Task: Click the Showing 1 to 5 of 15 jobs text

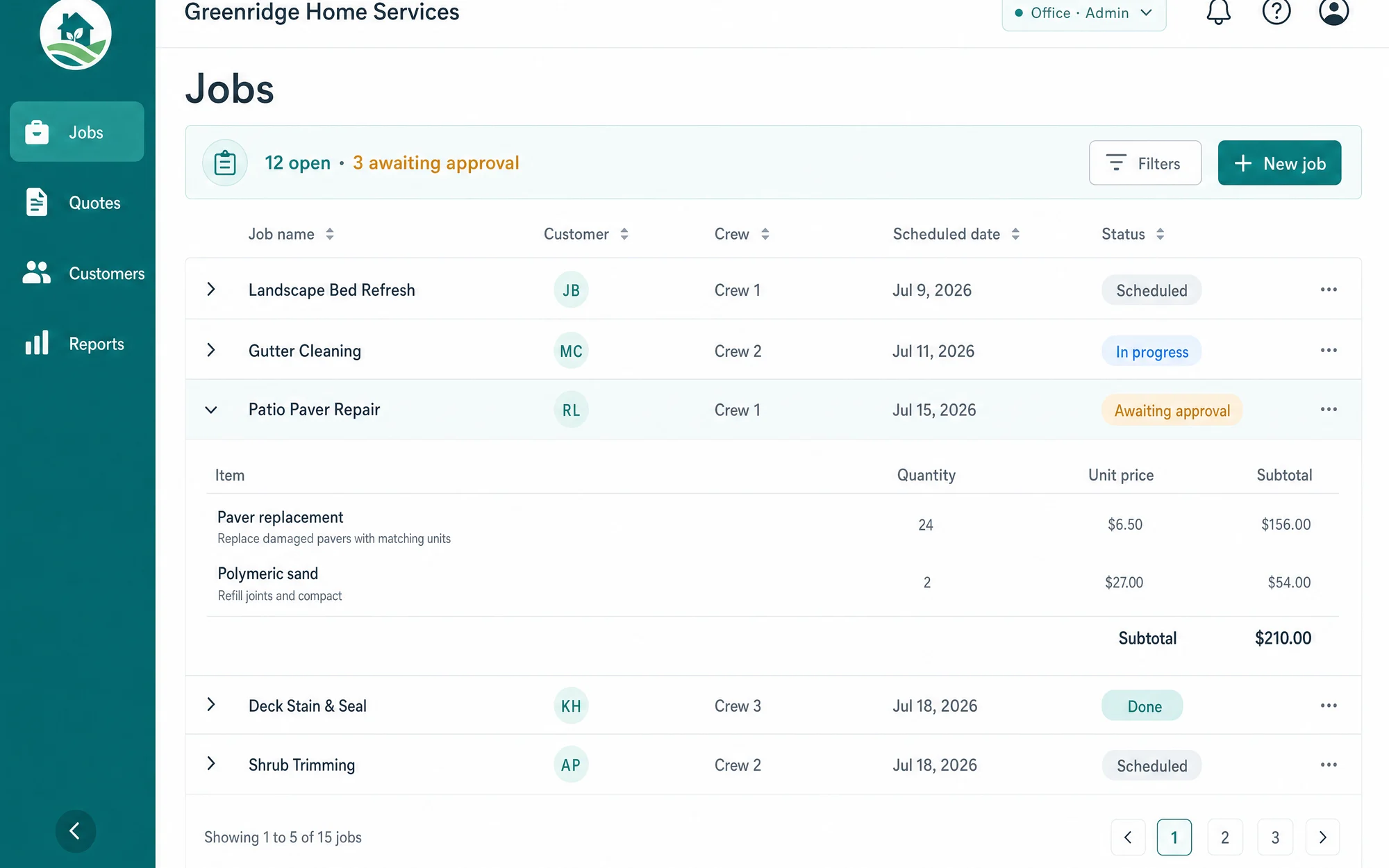Action: click(283, 837)
